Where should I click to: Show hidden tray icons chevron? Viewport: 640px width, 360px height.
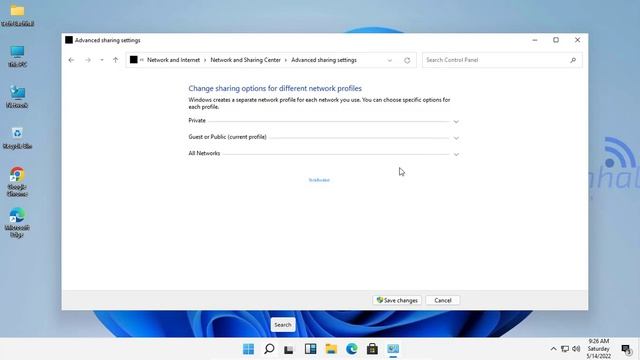coord(553,349)
